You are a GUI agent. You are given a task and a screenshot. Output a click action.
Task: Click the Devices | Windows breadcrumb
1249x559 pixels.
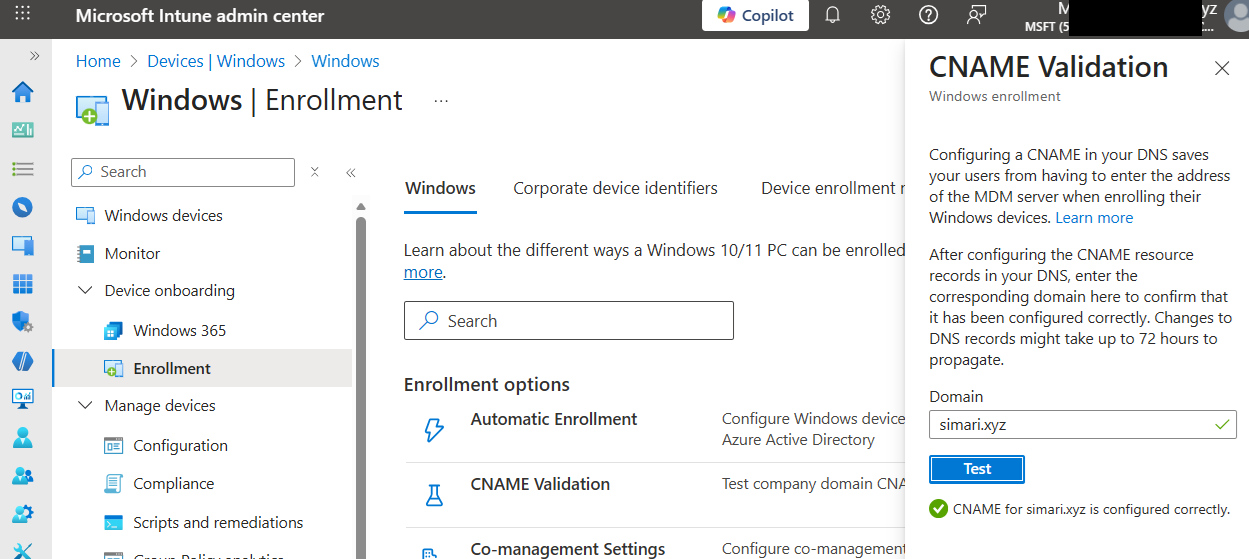(216, 61)
